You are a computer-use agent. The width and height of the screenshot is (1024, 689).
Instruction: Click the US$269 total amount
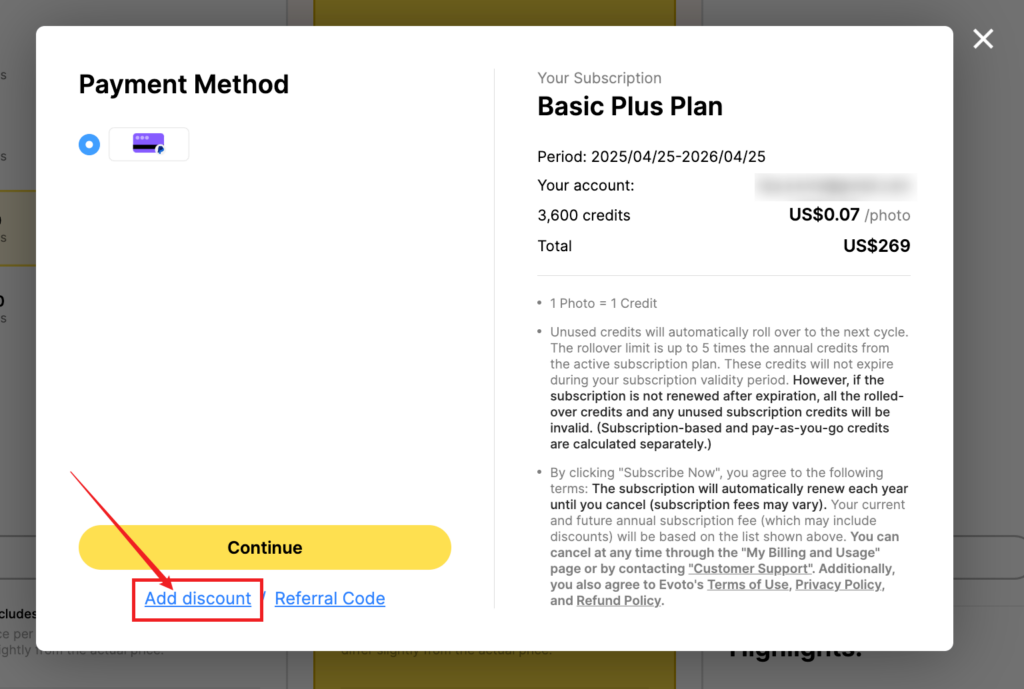pos(876,246)
